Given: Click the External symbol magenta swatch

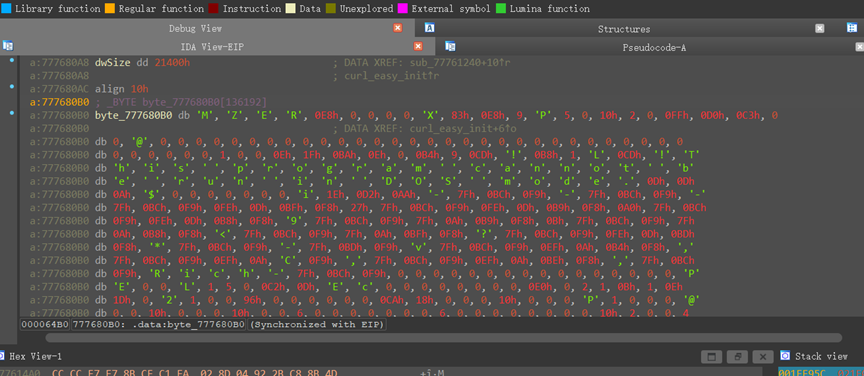Looking at the screenshot, I should point(402,9).
